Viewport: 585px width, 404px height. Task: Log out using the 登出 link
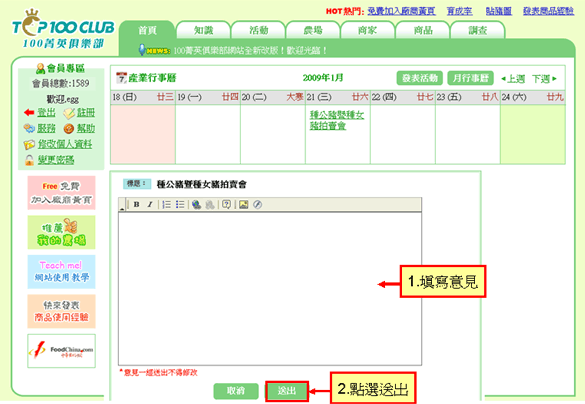46,113
